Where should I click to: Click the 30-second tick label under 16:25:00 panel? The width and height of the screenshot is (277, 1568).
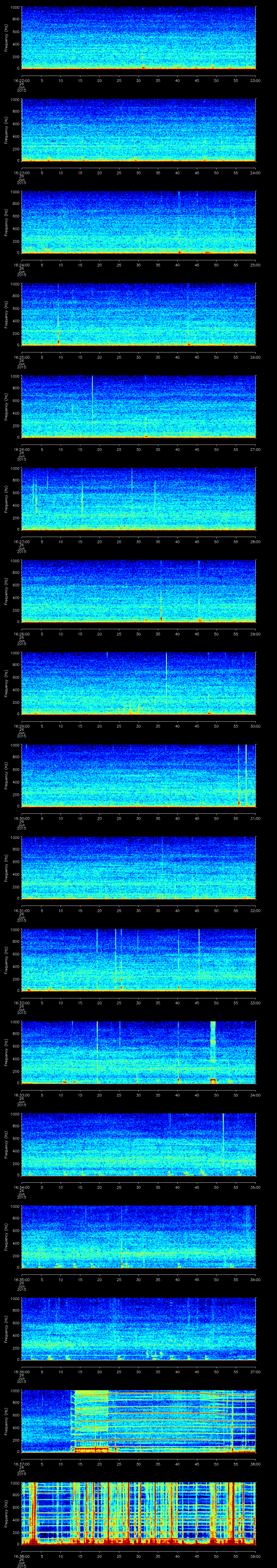[138, 357]
